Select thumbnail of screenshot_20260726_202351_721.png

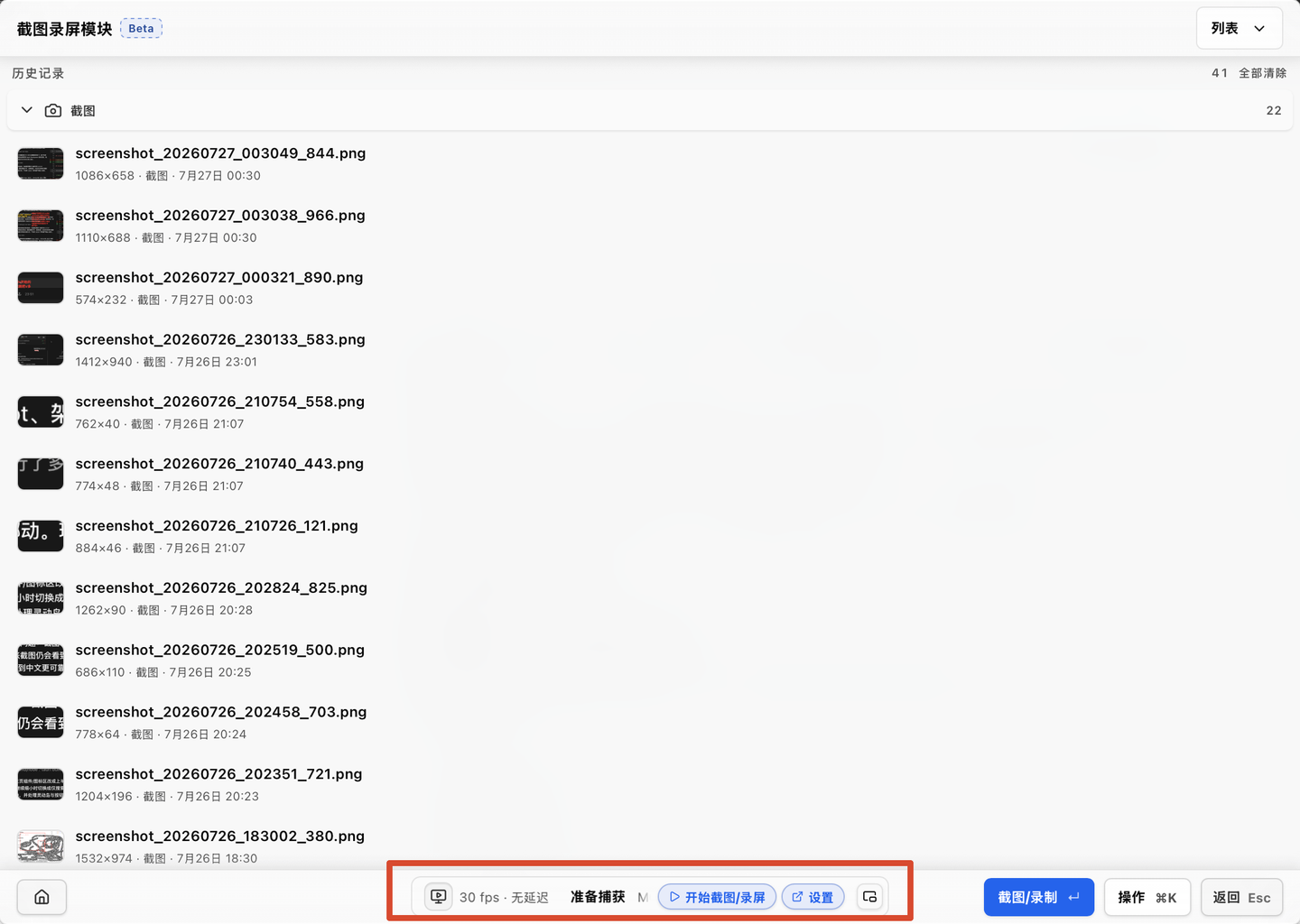[41, 785]
